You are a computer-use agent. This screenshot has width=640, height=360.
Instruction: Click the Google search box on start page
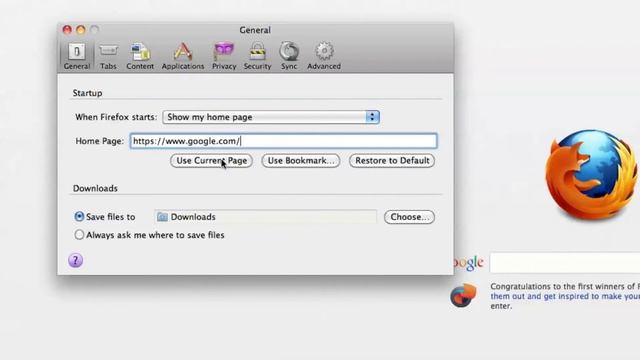coord(565,262)
